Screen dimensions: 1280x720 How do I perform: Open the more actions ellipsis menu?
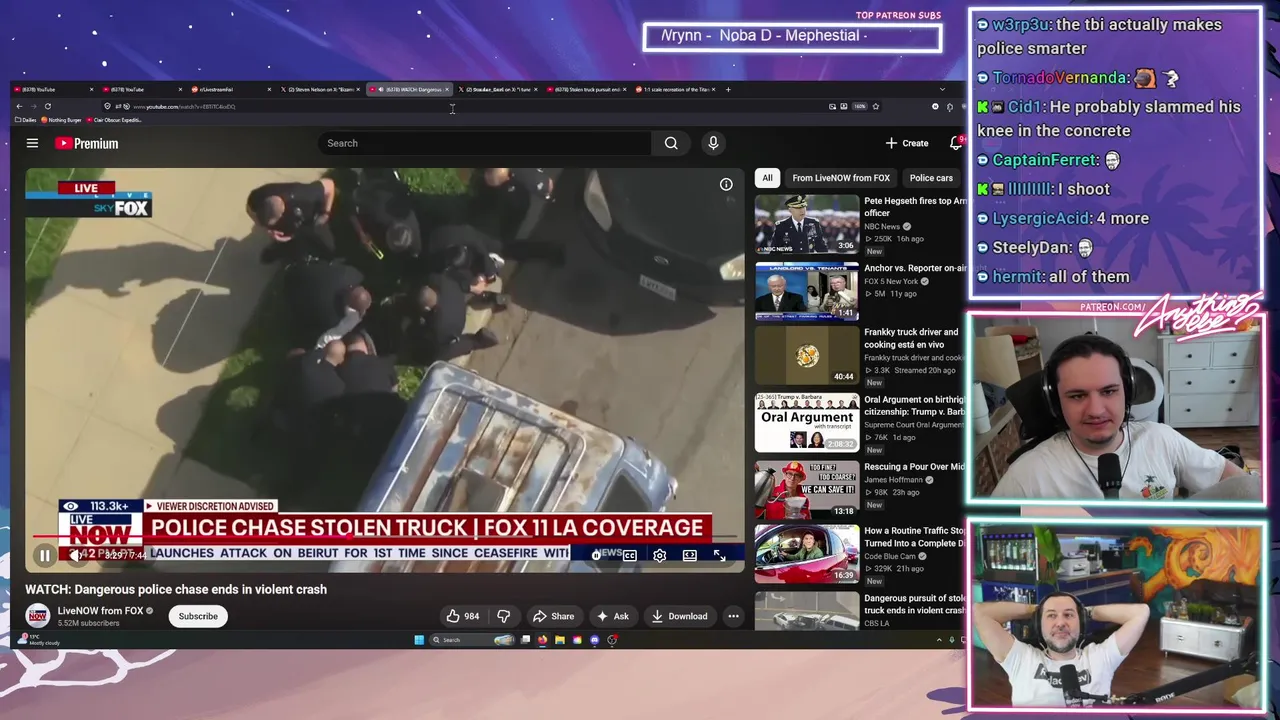tap(733, 616)
